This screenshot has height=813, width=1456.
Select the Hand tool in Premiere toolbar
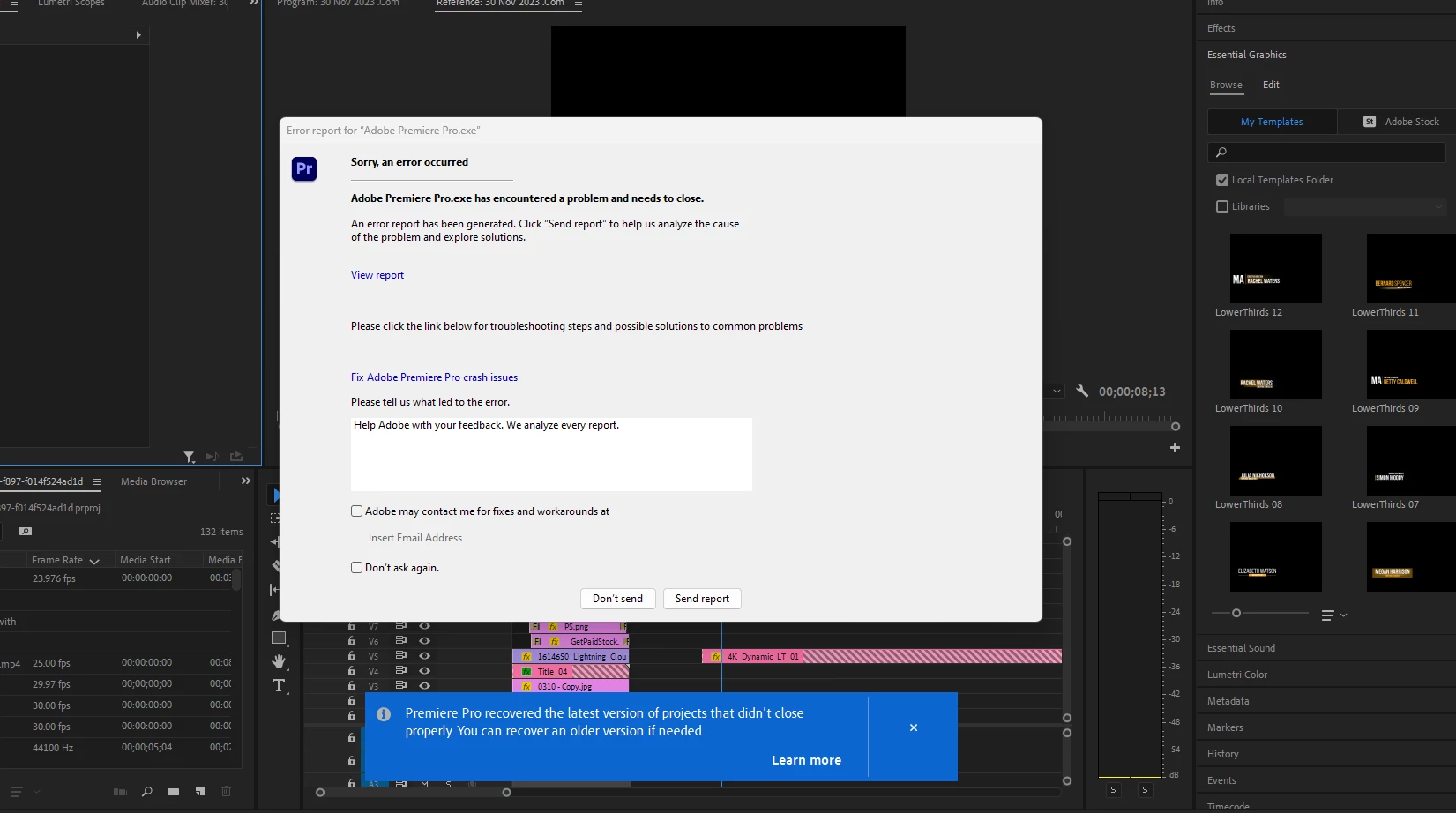click(x=279, y=661)
